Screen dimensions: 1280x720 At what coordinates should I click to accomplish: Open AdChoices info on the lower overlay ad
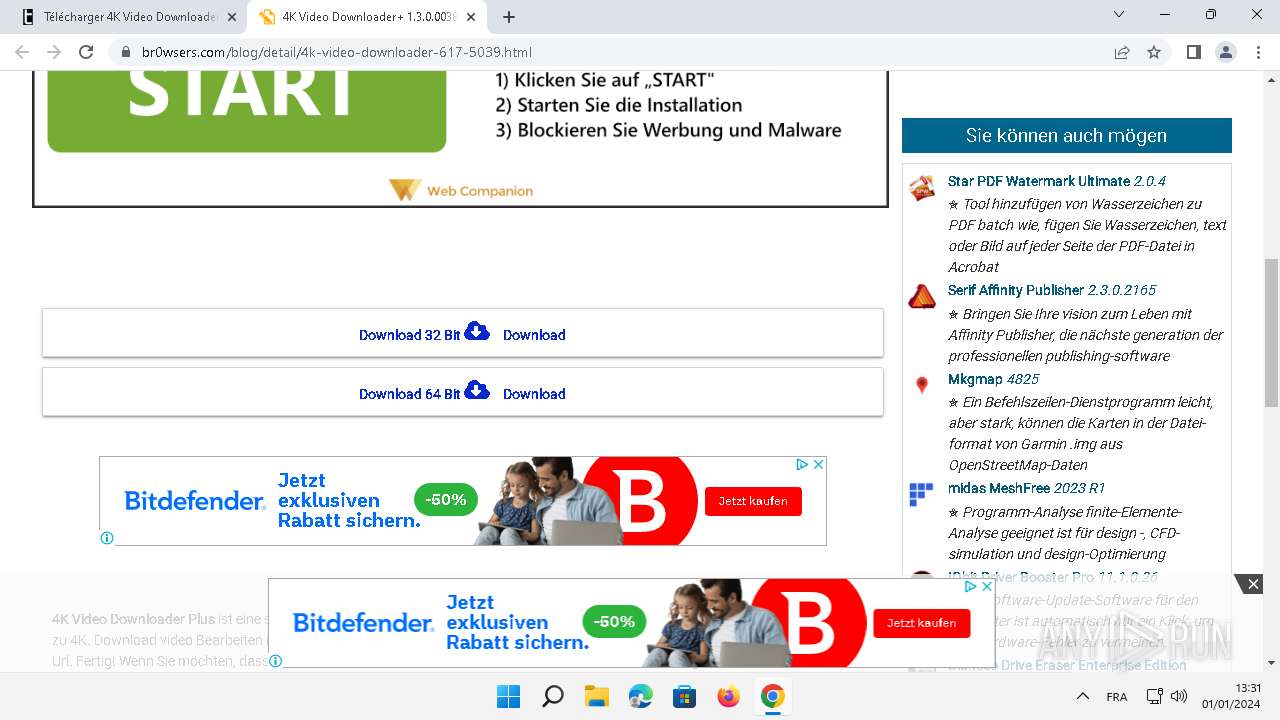click(970, 587)
